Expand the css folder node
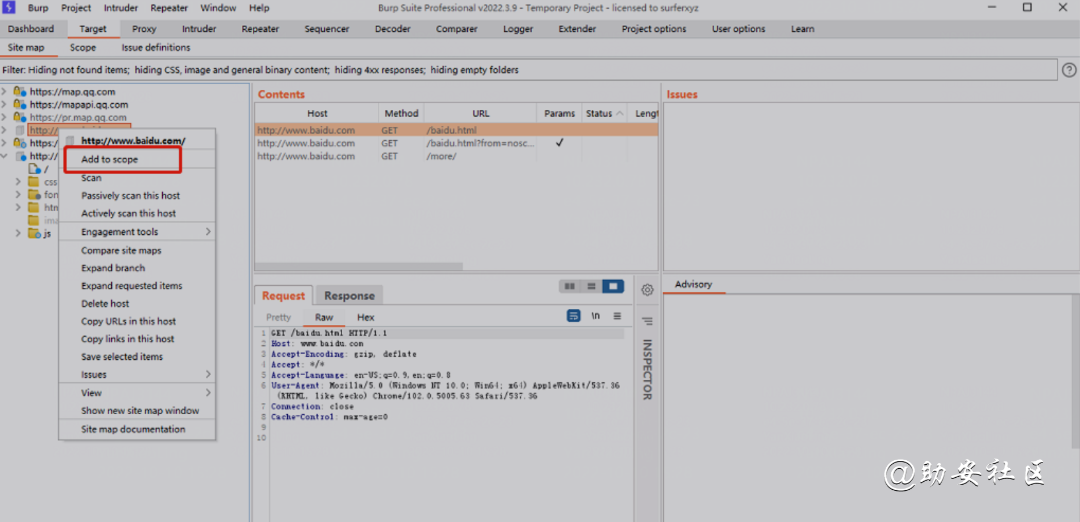 (x=19, y=182)
